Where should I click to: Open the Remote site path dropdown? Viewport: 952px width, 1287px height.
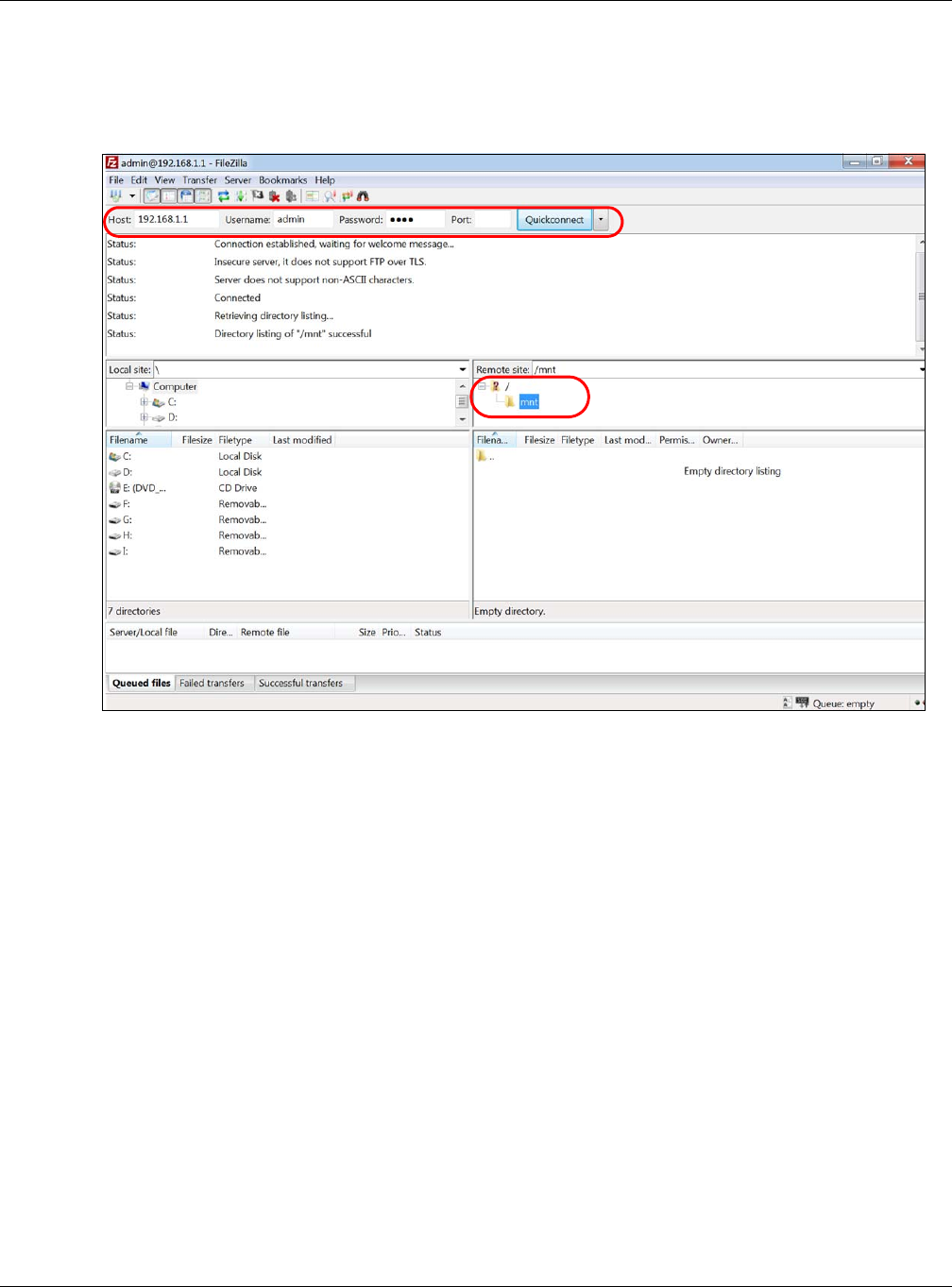click(921, 369)
